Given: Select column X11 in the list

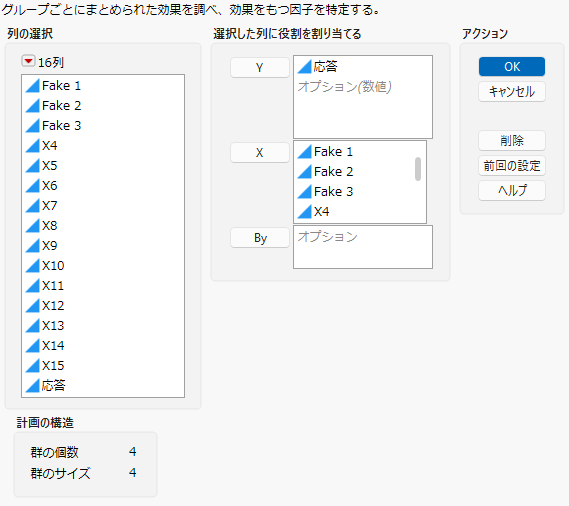Looking at the screenshot, I should pyautogui.click(x=103, y=285).
